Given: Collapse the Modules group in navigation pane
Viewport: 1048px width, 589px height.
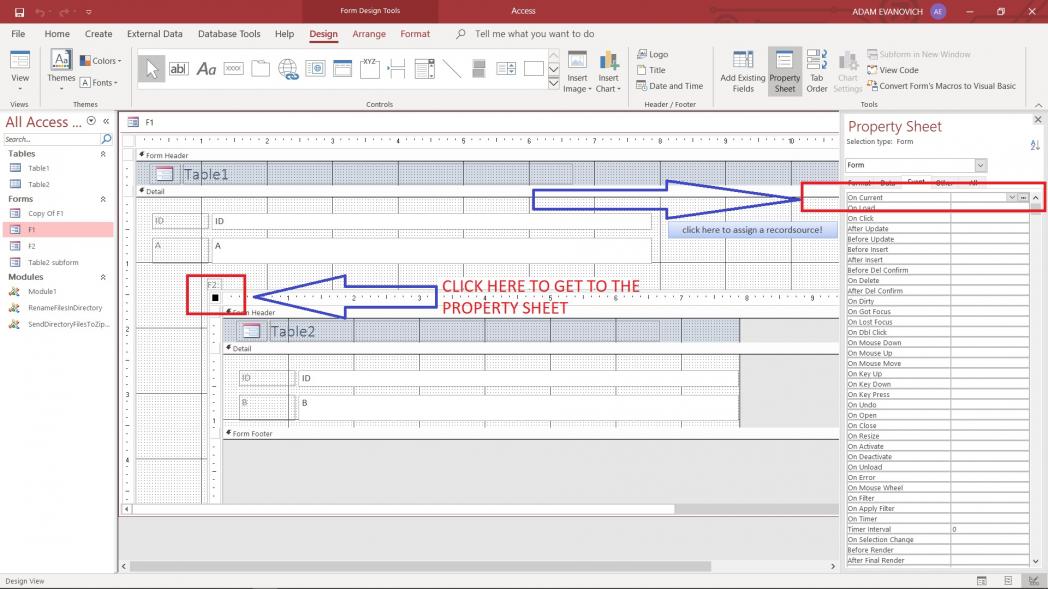Looking at the screenshot, I should tap(103, 277).
